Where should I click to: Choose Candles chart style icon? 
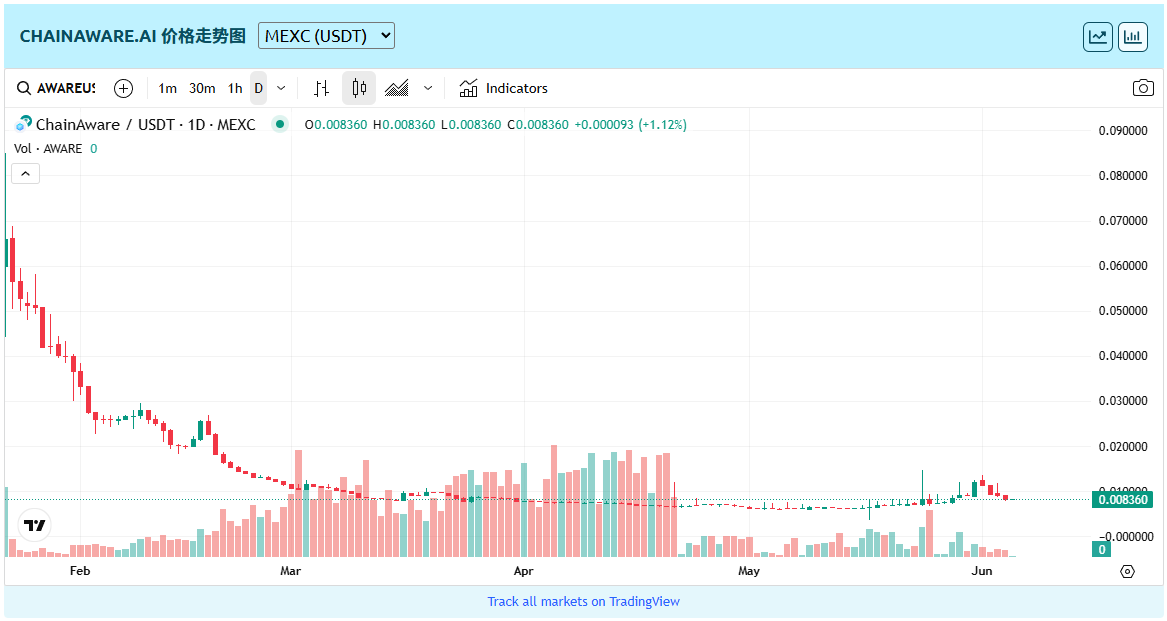[359, 89]
